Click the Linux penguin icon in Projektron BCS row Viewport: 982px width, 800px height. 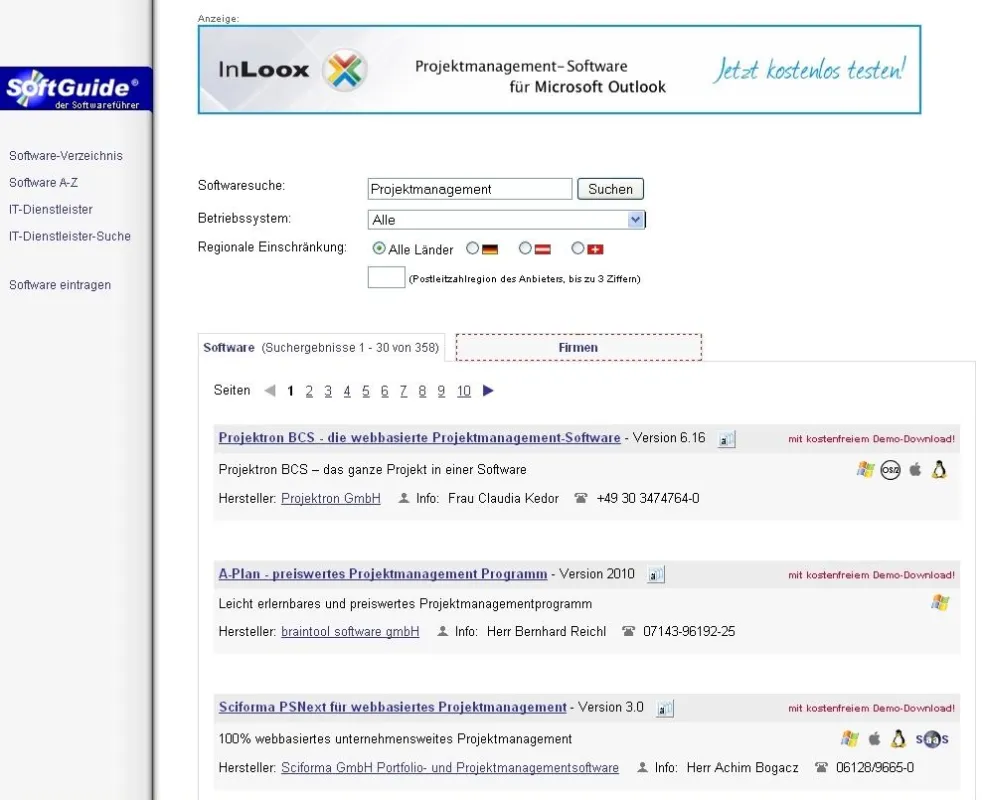[x=939, y=469]
